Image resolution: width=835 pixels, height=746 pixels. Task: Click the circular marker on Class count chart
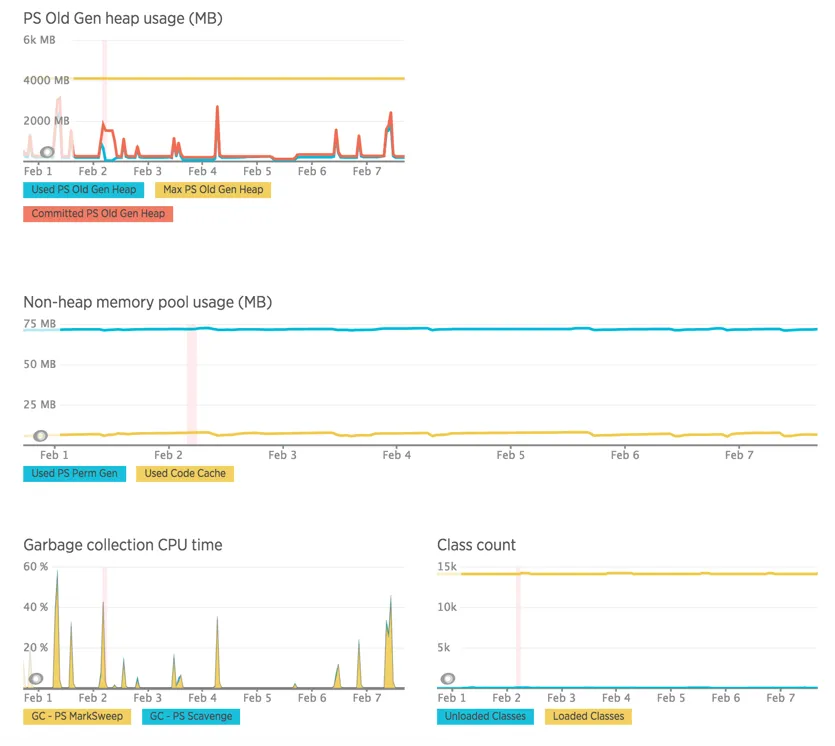tap(448, 679)
